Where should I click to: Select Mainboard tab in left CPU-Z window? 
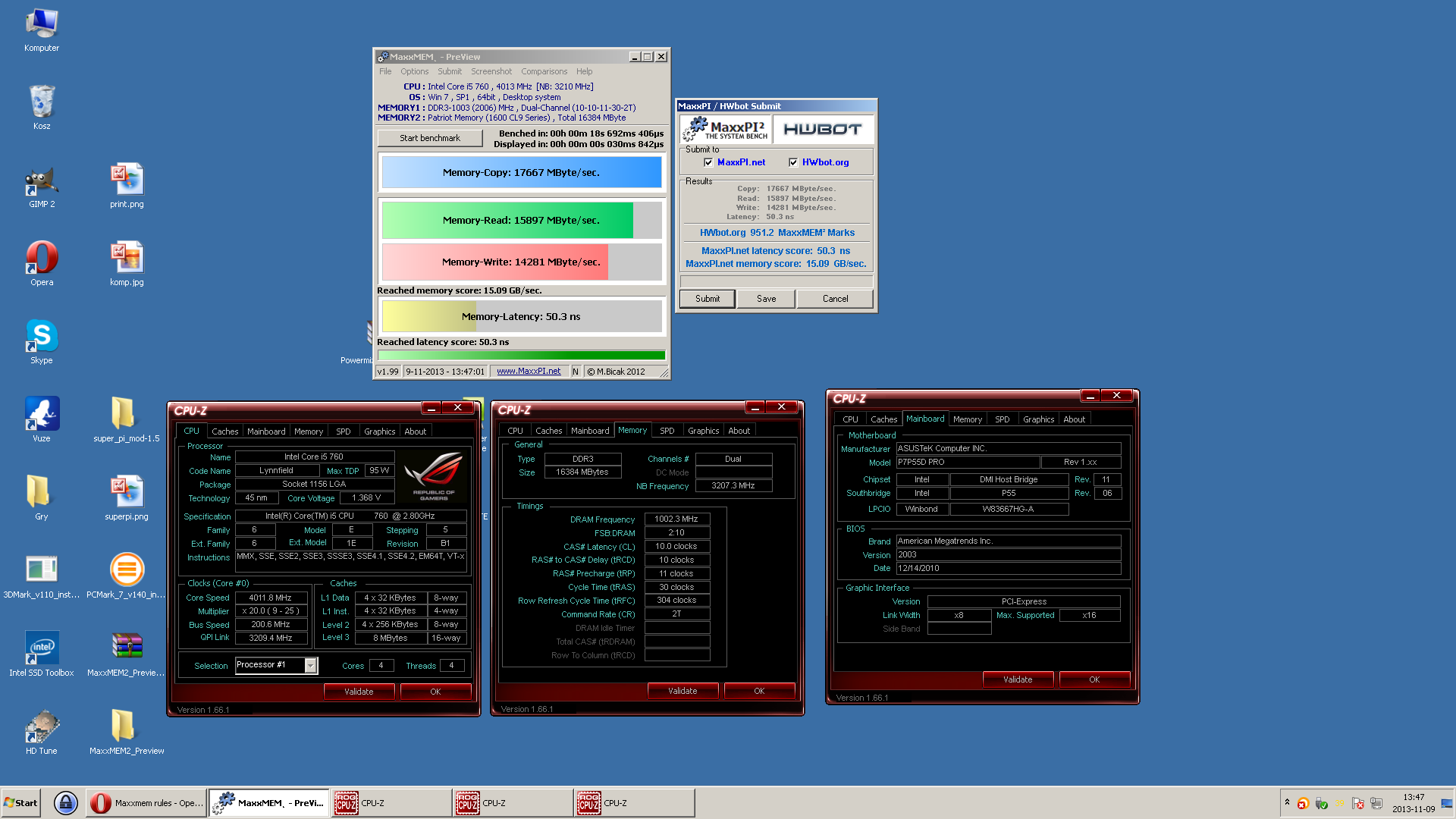266,431
